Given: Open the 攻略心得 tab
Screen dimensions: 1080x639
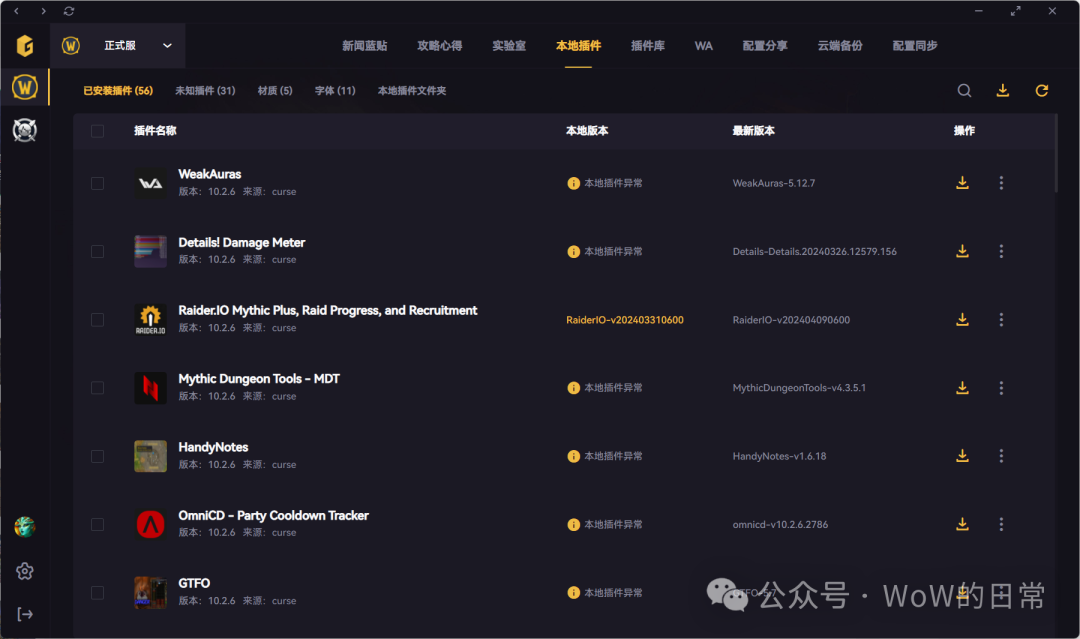Looking at the screenshot, I should [x=439, y=45].
